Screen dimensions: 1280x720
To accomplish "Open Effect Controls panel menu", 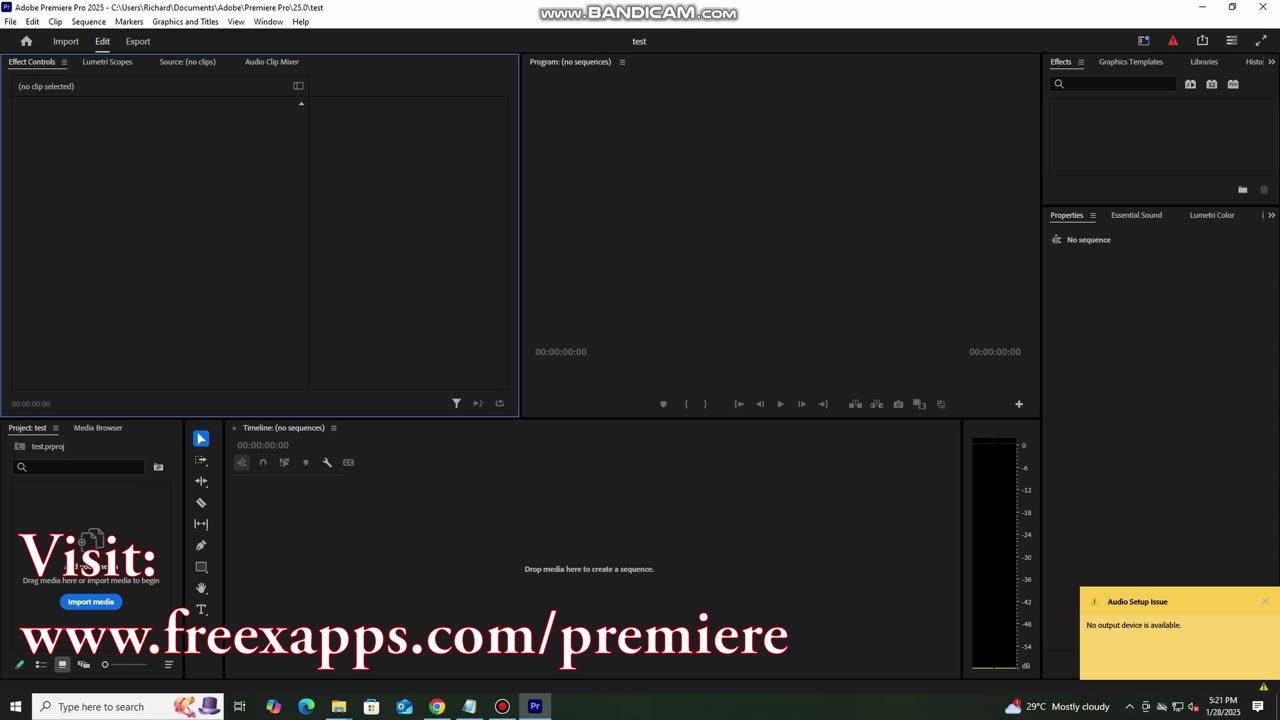I will coord(64,62).
